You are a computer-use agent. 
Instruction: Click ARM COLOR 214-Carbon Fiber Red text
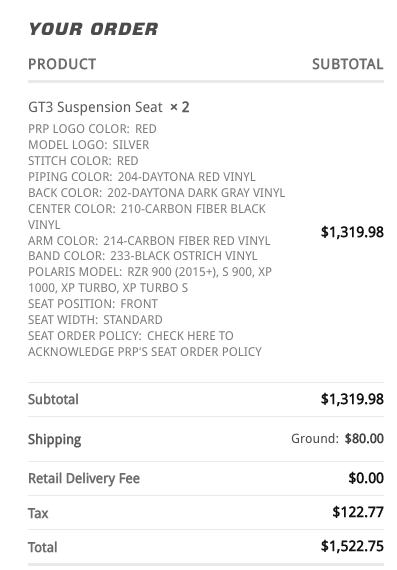point(149,241)
